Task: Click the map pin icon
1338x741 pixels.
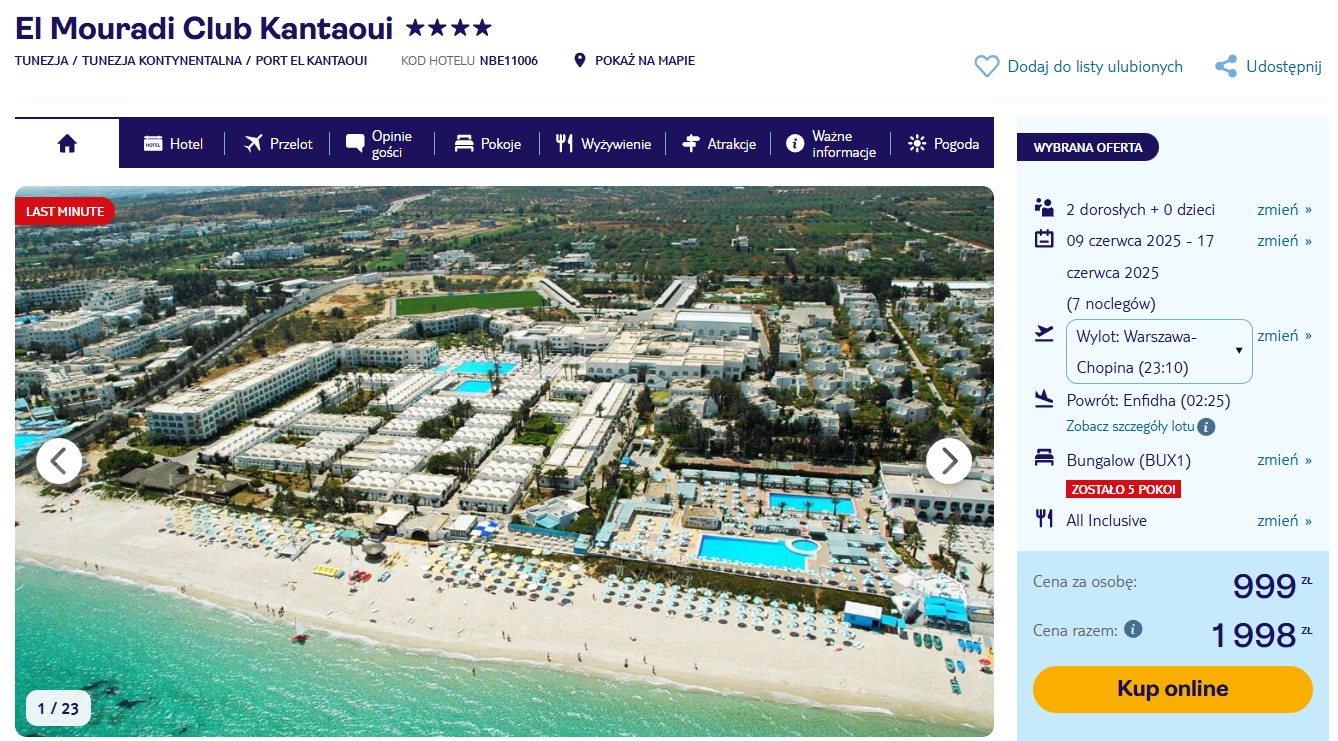Action: 579,61
